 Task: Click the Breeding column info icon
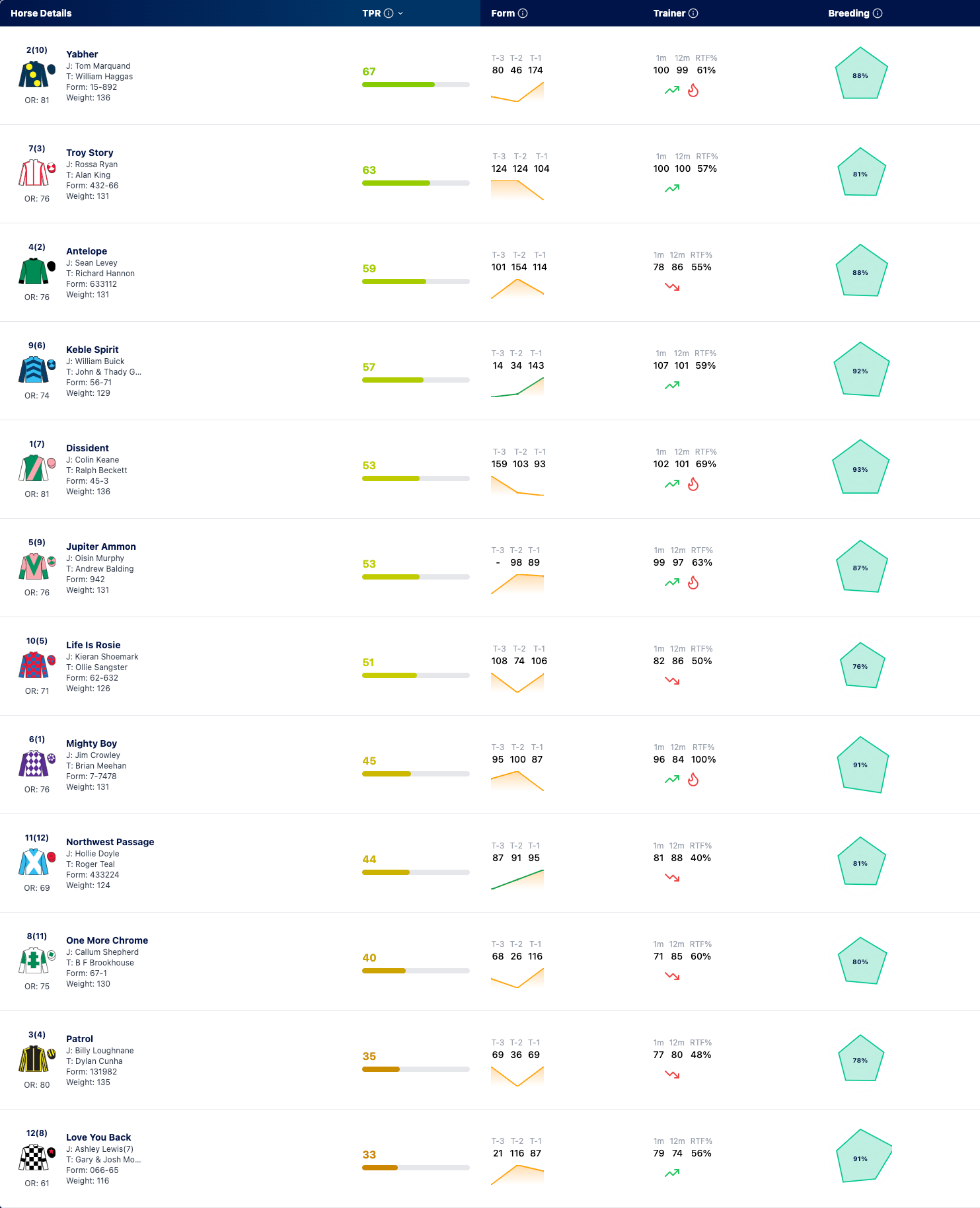coord(878,13)
